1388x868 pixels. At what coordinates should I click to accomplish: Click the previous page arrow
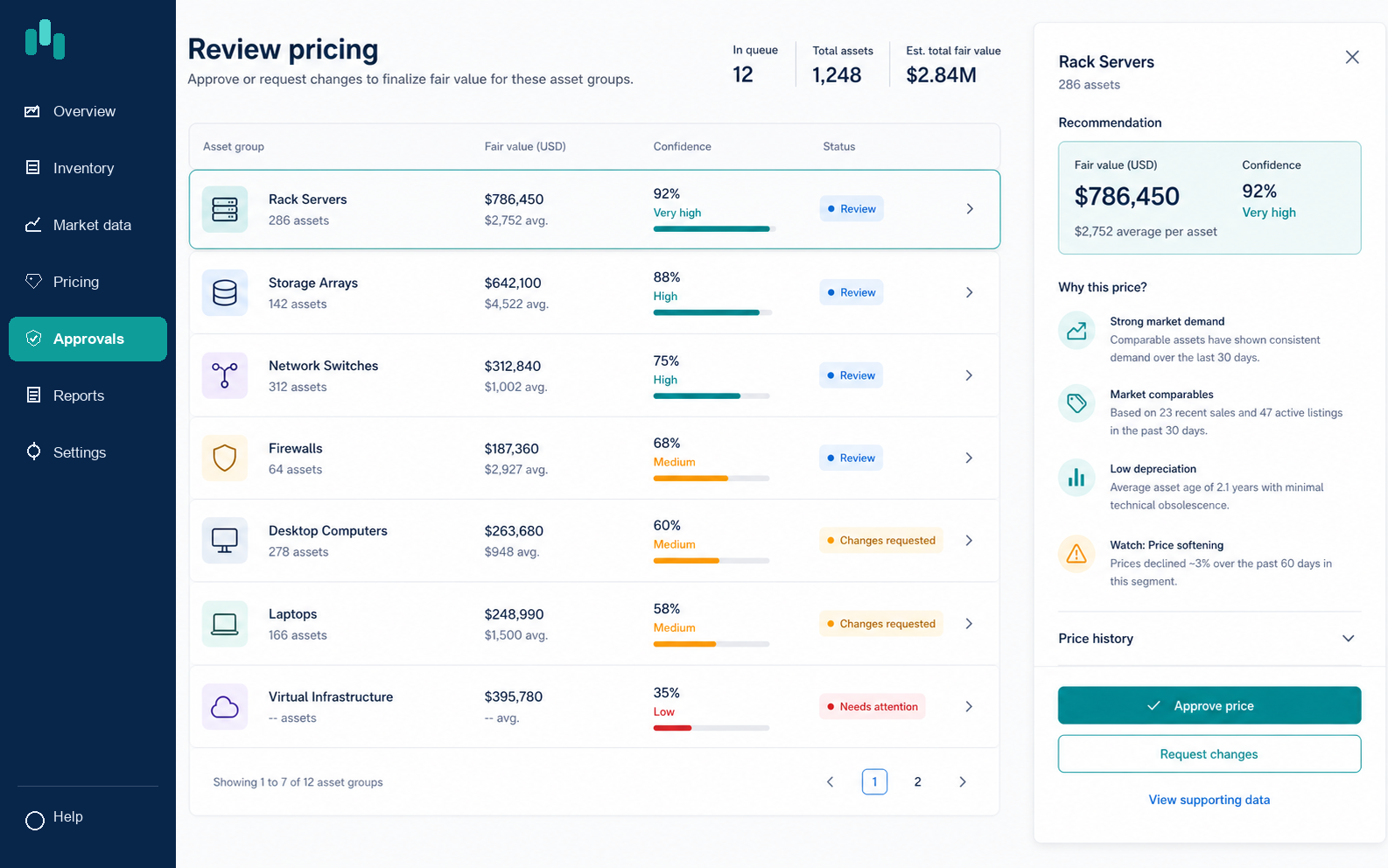831,781
